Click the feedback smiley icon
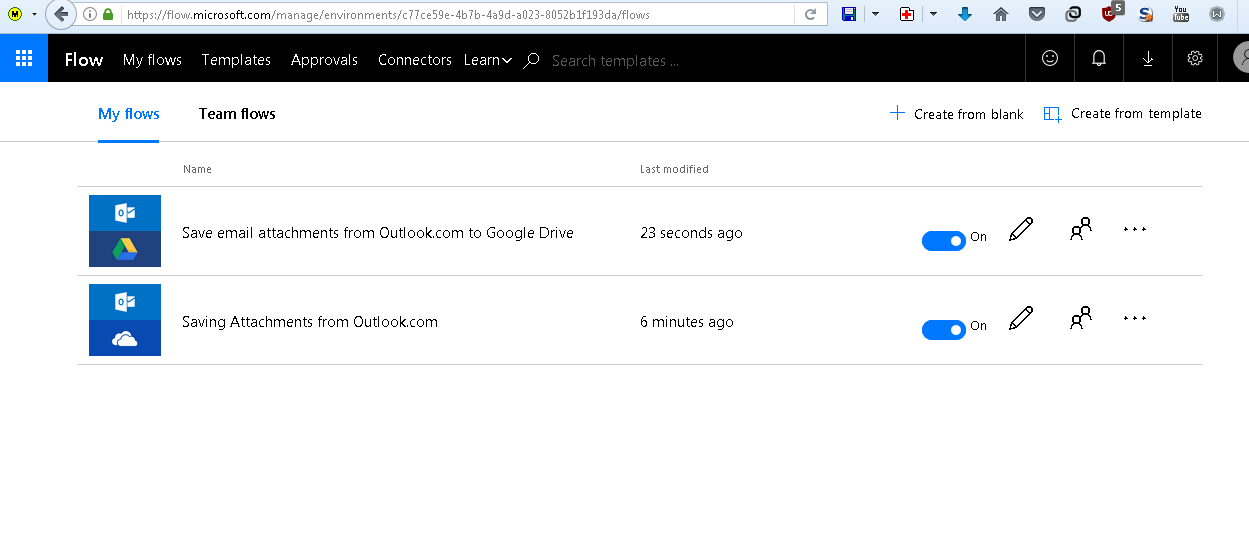The height and width of the screenshot is (535, 1249). (1050, 59)
